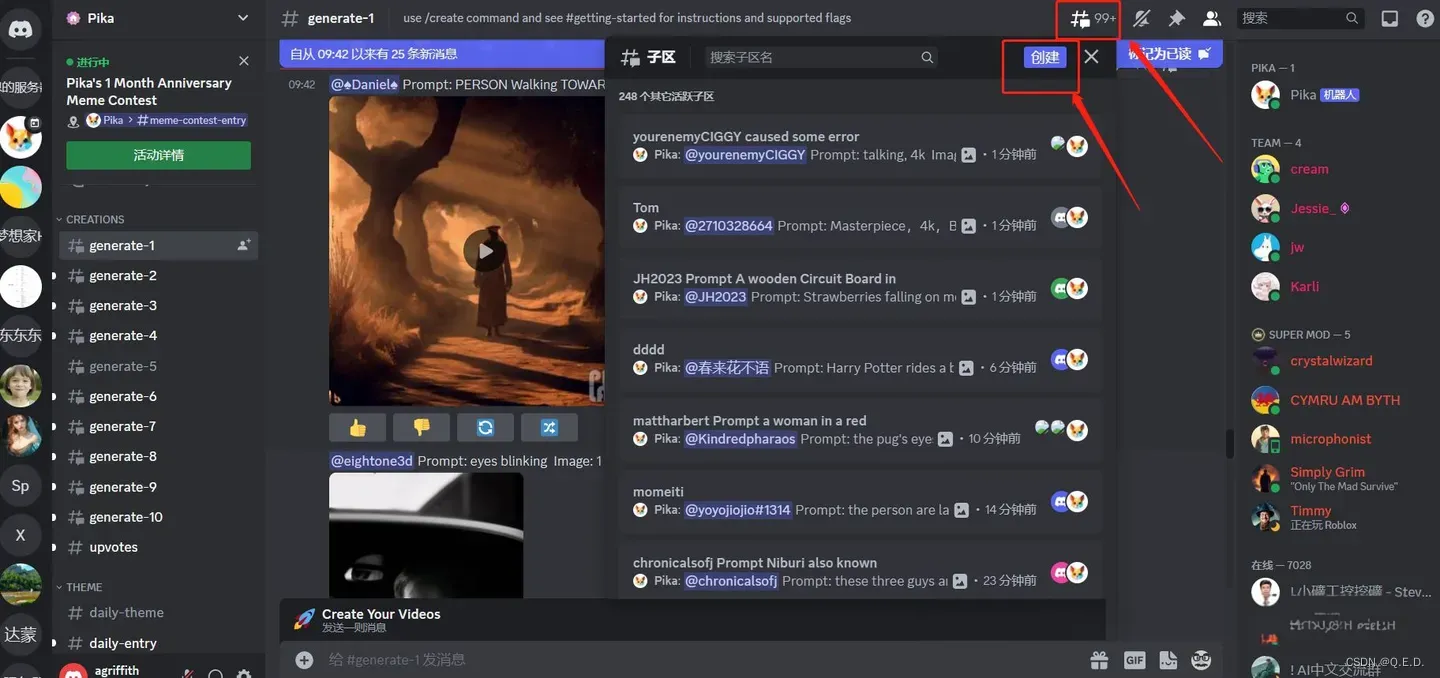Open the daily-entry channel
Viewport: 1440px width, 678px height.
pyautogui.click(x=160, y=643)
